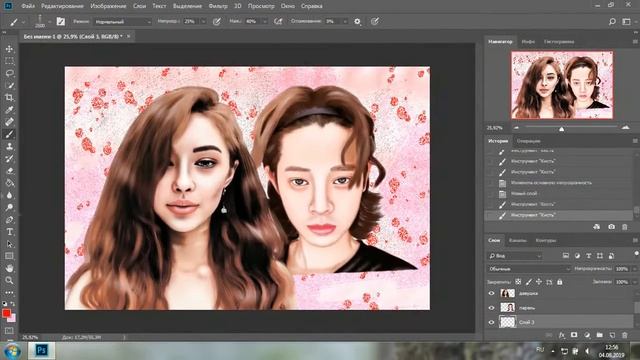
Task: Open the Файл menu
Action: pos(28,6)
